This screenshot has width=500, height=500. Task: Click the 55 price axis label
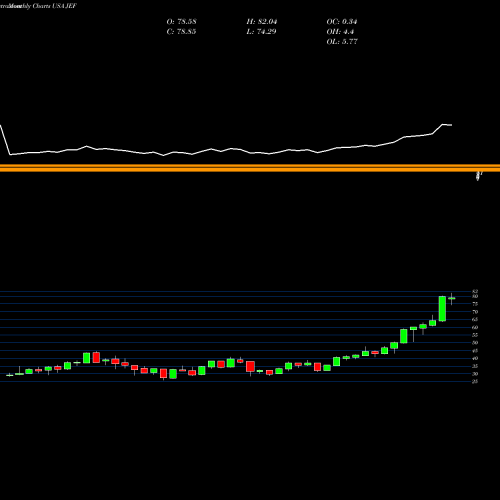pyautogui.click(x=475, y=335)
